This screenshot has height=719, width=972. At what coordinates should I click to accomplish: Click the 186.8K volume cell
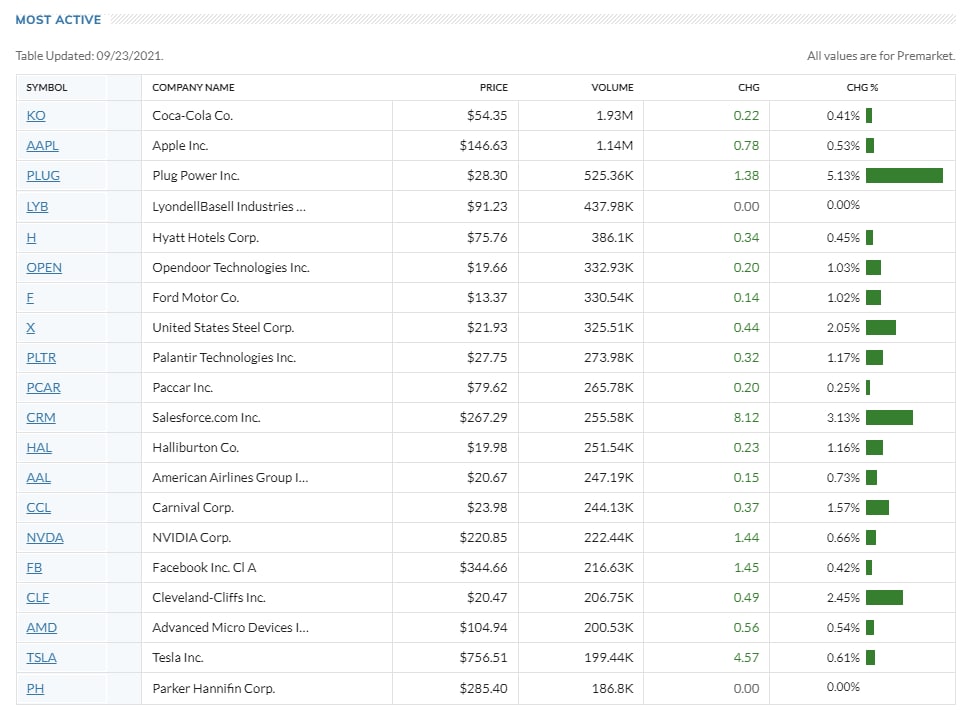pos(612,688)
